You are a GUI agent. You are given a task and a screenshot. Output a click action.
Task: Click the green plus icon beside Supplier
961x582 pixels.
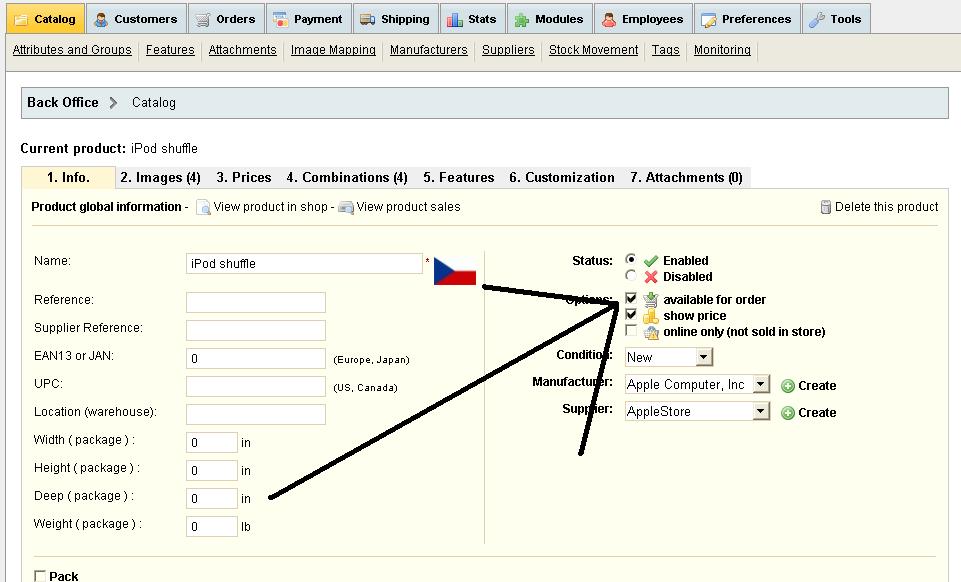pyautogui.click(x=788, y=413)
